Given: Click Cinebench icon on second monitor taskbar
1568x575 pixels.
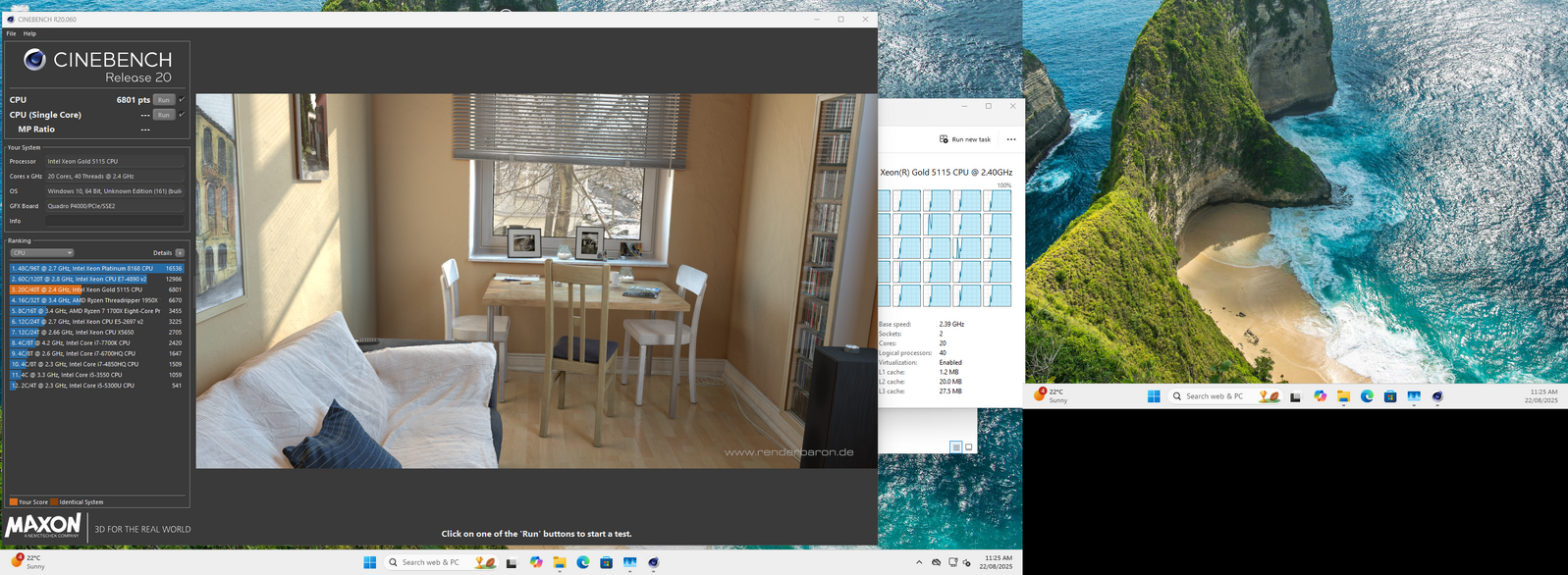Looking at the screenshot, I should pyautogui.click(x=1437, y=396).
